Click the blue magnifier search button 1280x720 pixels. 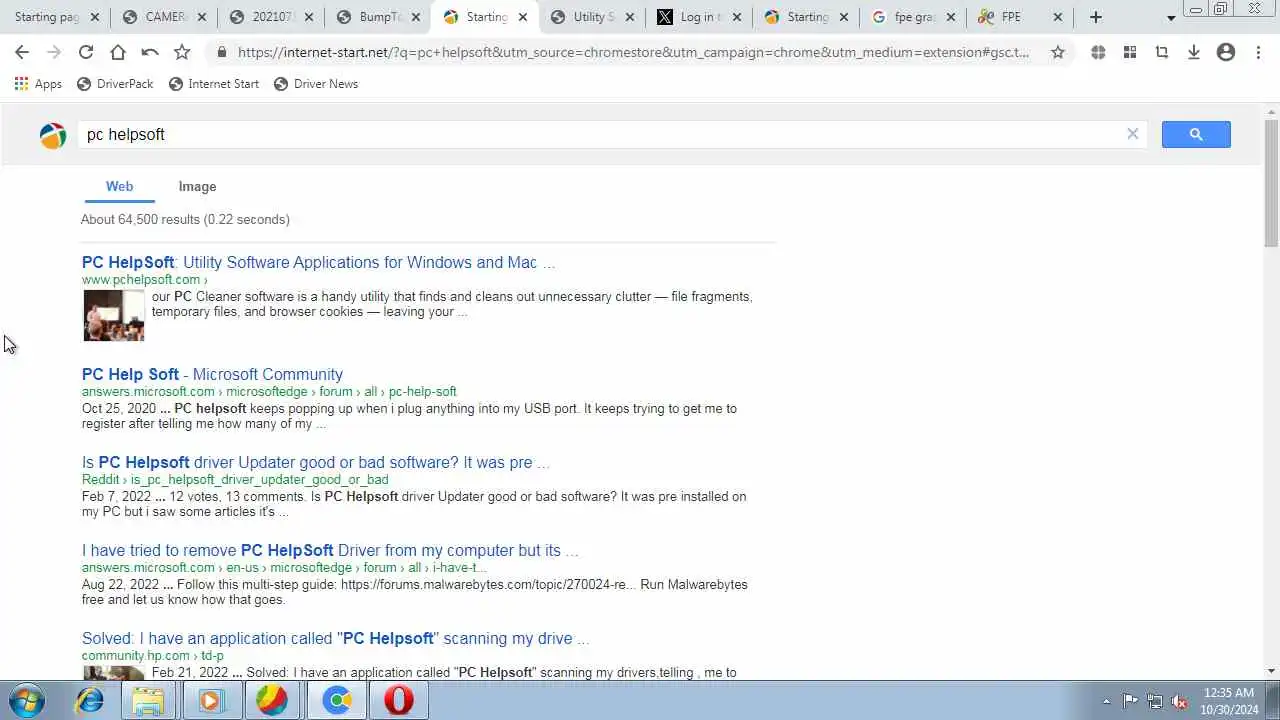pos(1196,134)
